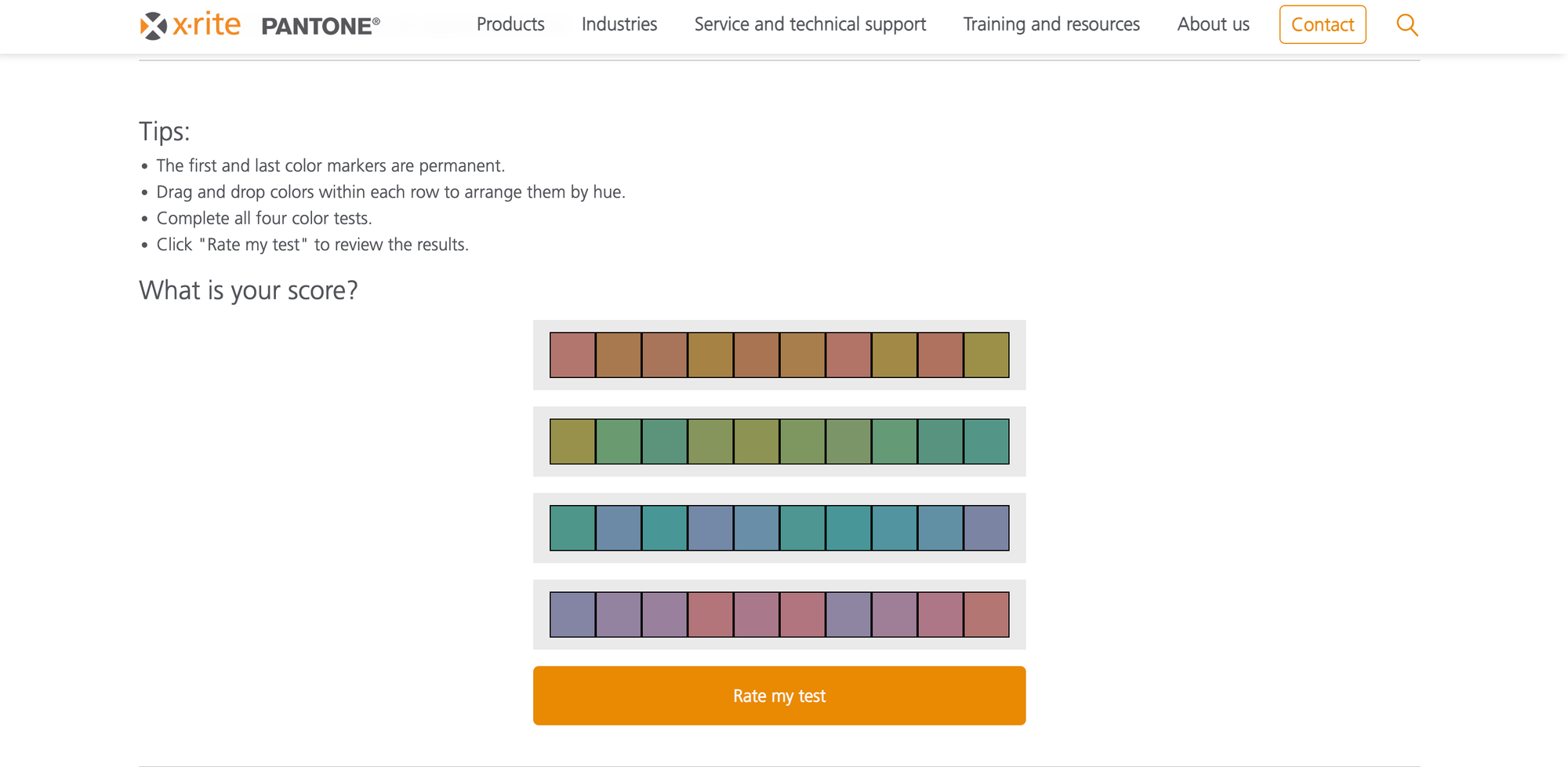Click the X-Rite logo icon
The image size is (1568, 767).
[154, 25]
